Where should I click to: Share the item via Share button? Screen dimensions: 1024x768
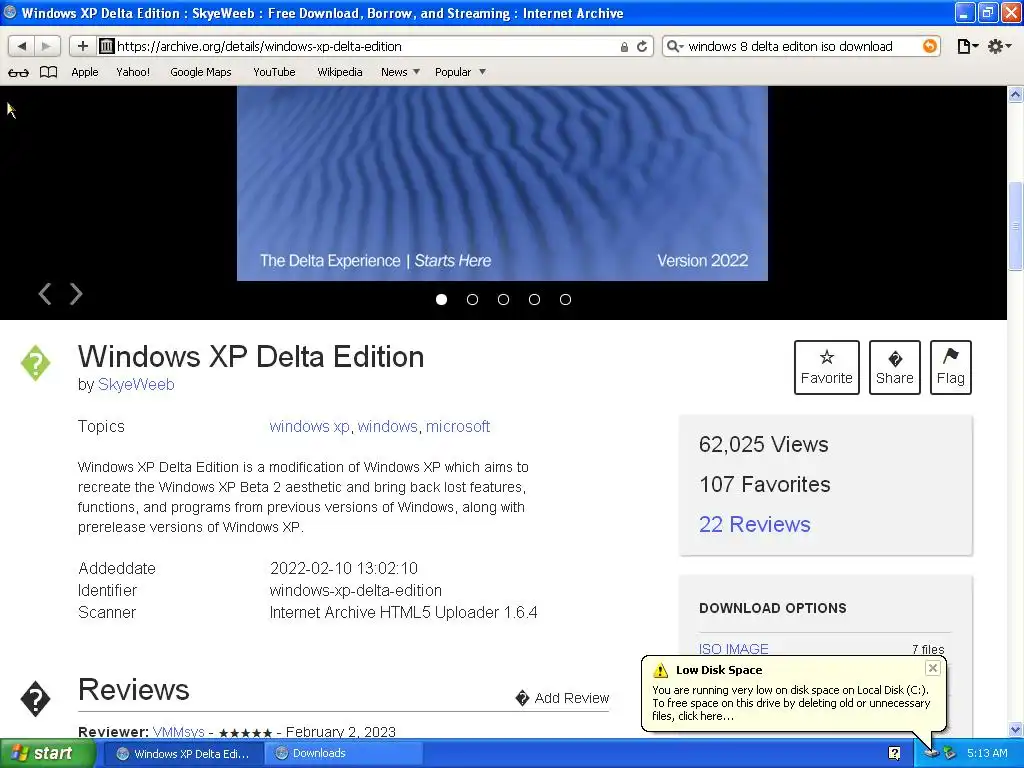pyautogui.click(x=895, y=367)
